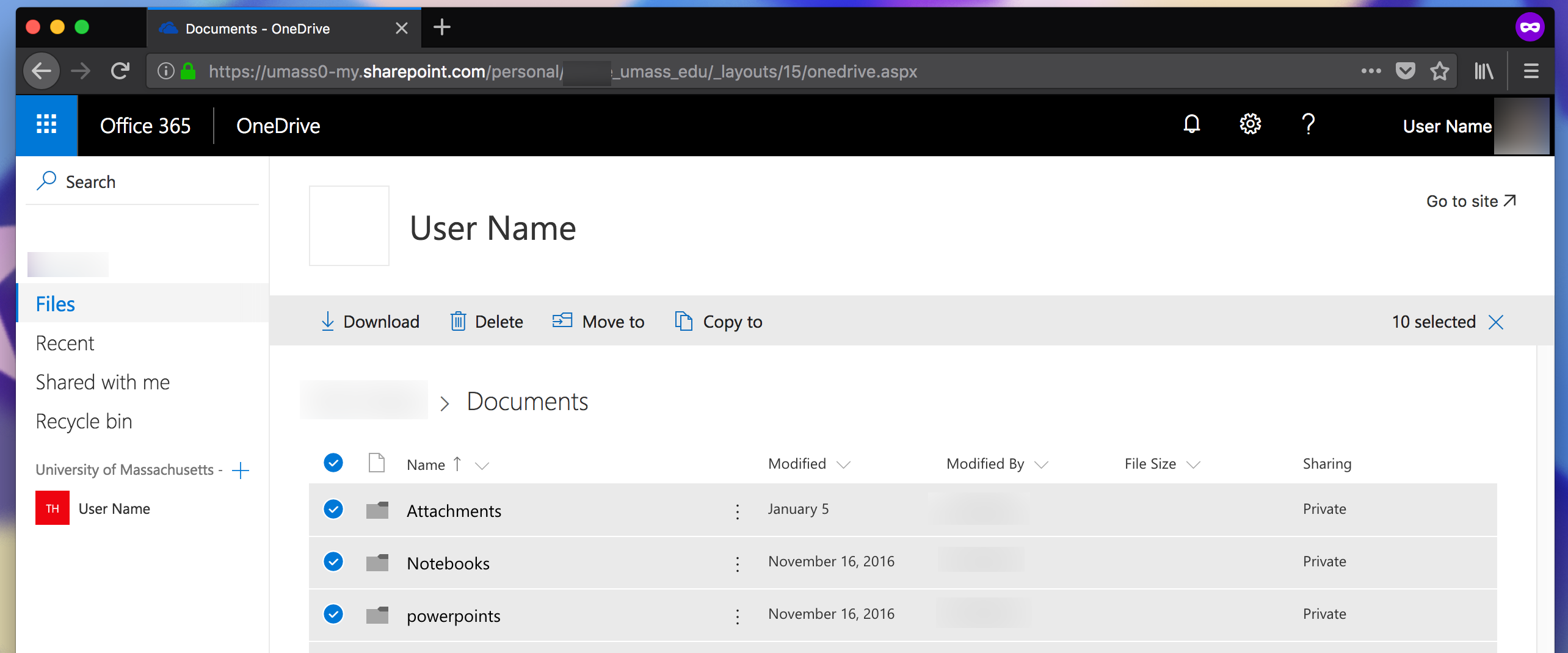Open the Office 365 app launcher grid

tap(47, 124)
